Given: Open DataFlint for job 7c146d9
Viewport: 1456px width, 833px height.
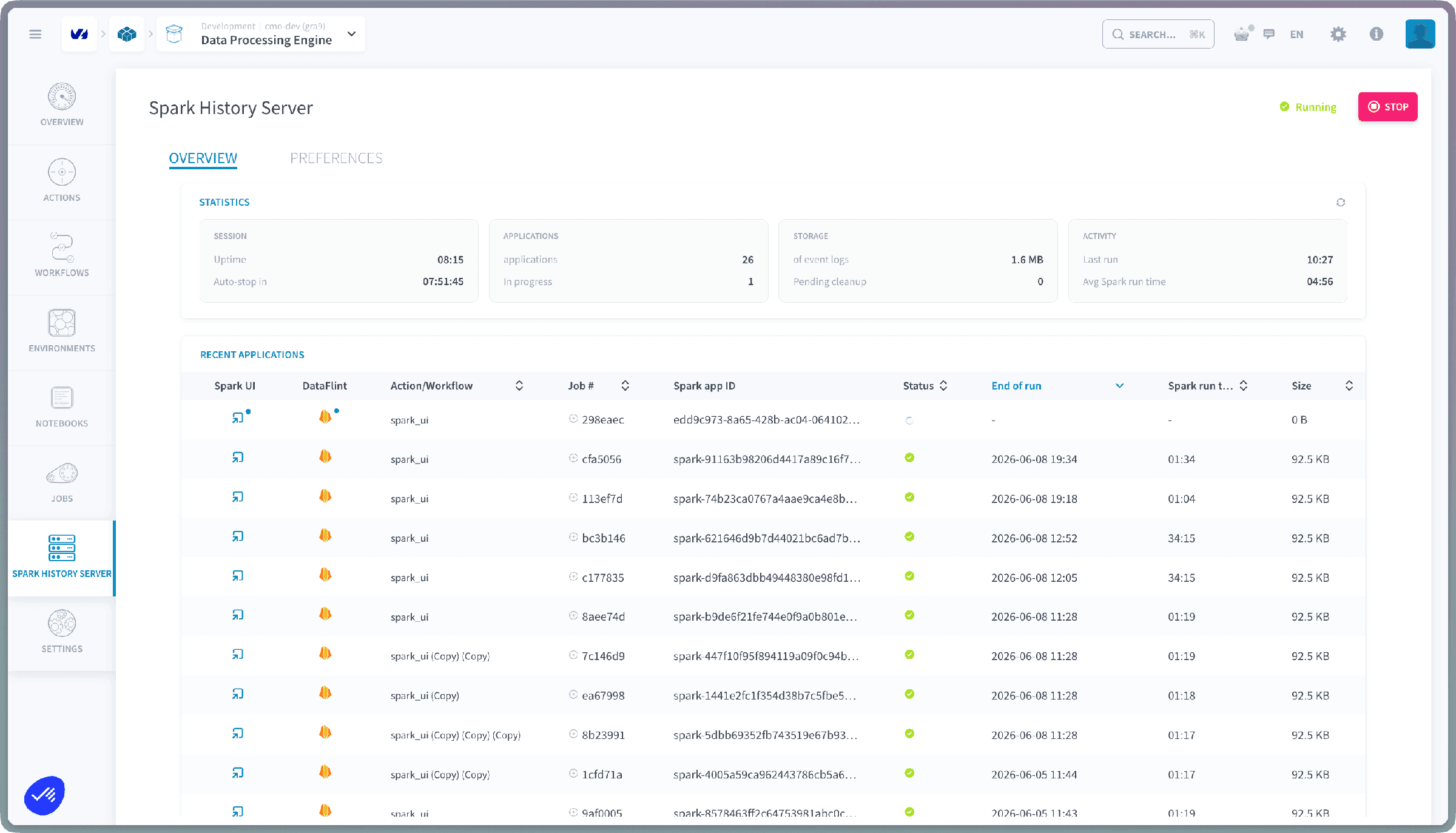Looking at the screenshot, I should click(x=325, y=653).
